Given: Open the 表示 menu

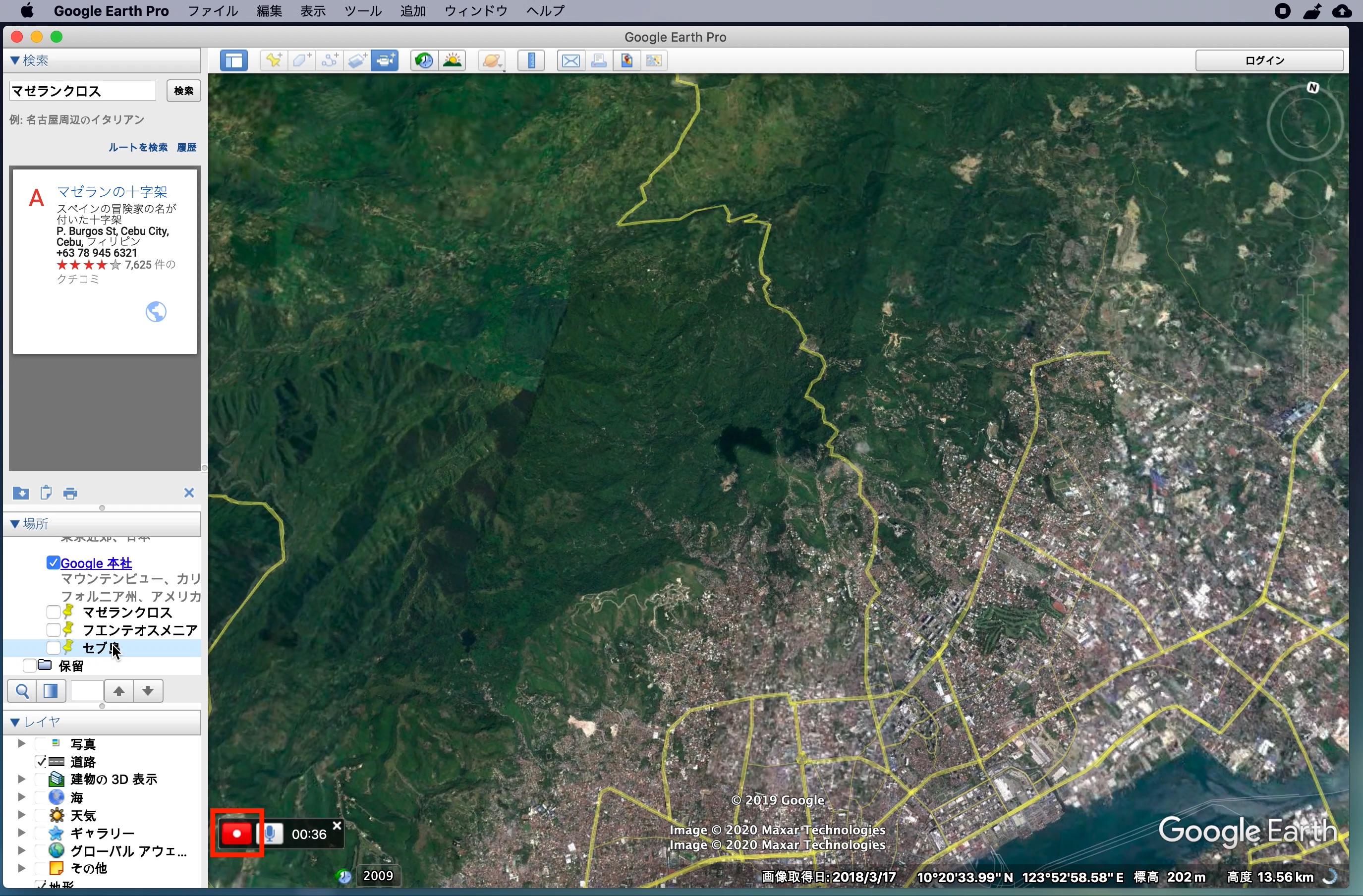Looking at the screenshot, I should pos(313,10).
